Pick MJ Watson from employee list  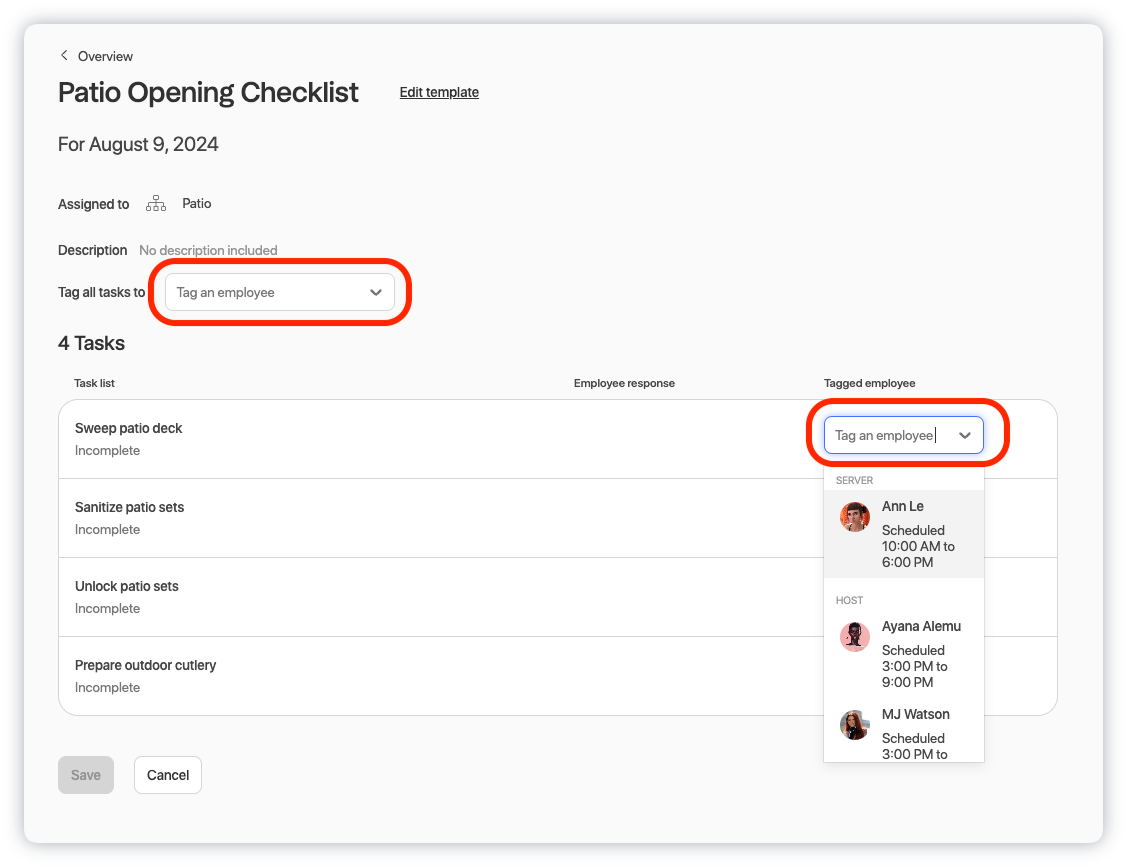[915, 715]
